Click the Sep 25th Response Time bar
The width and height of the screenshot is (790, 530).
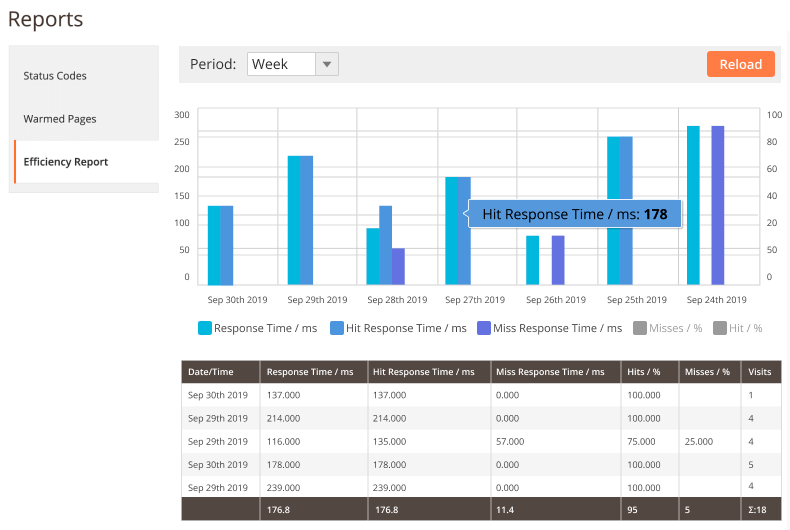pyautogui.click(x=613, y=211)
